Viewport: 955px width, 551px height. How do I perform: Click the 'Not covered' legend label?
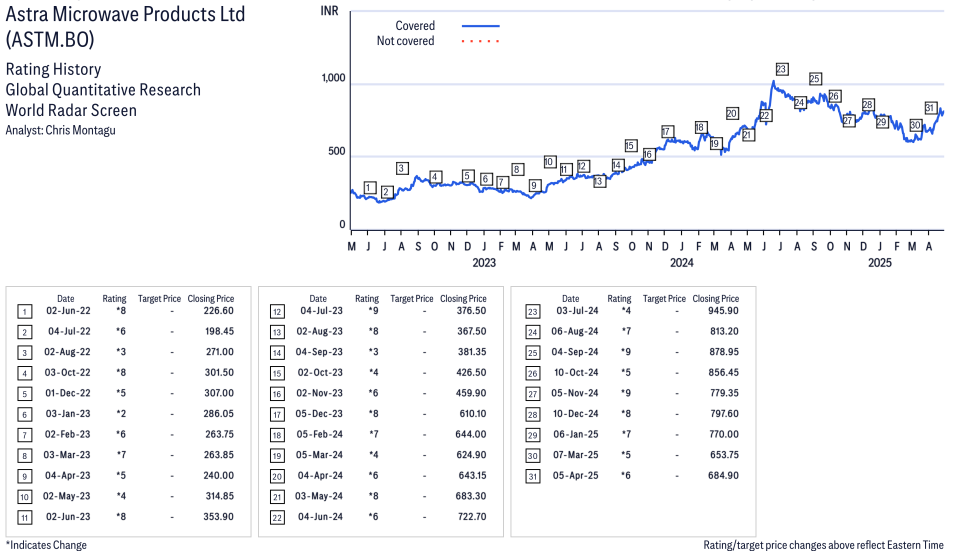pos(405,41)
